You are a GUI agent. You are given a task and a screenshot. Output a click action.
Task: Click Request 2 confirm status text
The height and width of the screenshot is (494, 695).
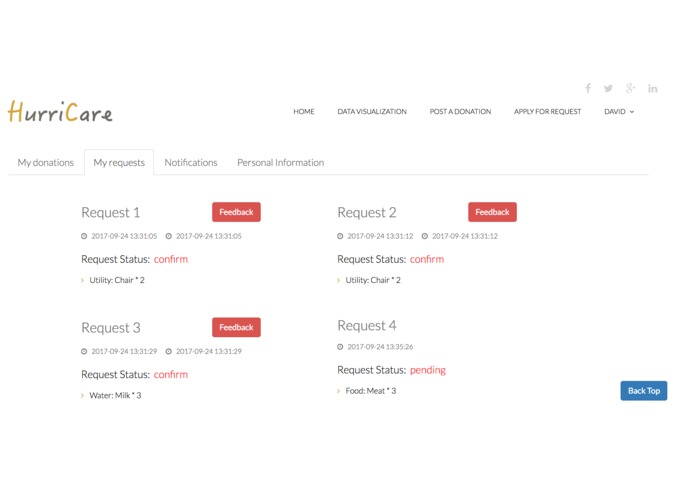pyautogui.click(x=427, y=259)
